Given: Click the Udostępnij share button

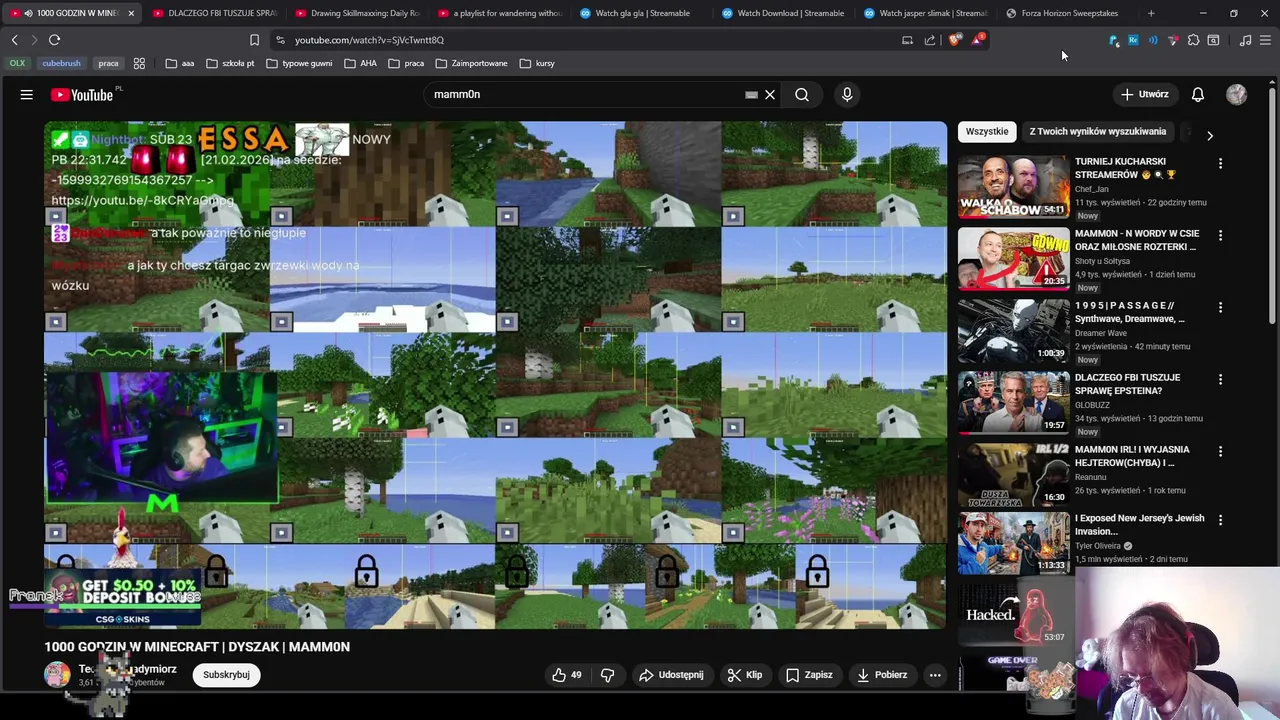Looking at the screenshot, I should pyautogui.click(x=671, y=675).
